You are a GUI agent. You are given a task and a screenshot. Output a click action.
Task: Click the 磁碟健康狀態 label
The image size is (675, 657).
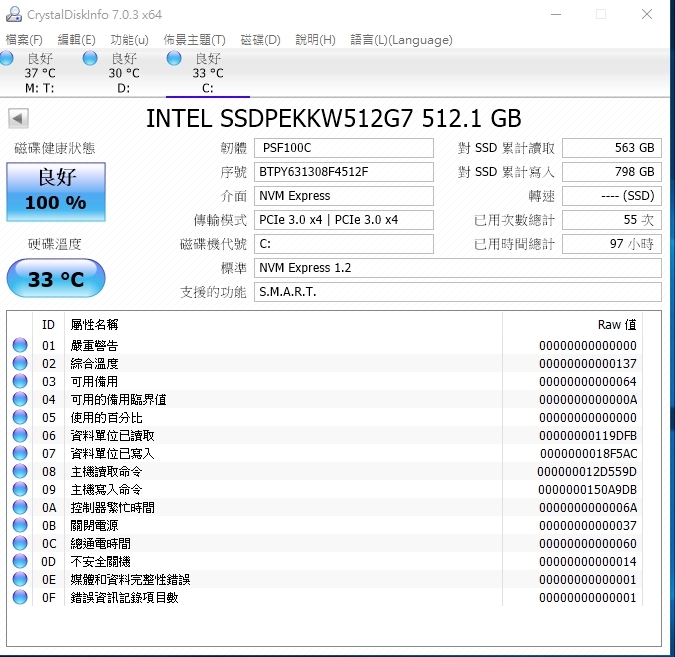tap(55, 149)
